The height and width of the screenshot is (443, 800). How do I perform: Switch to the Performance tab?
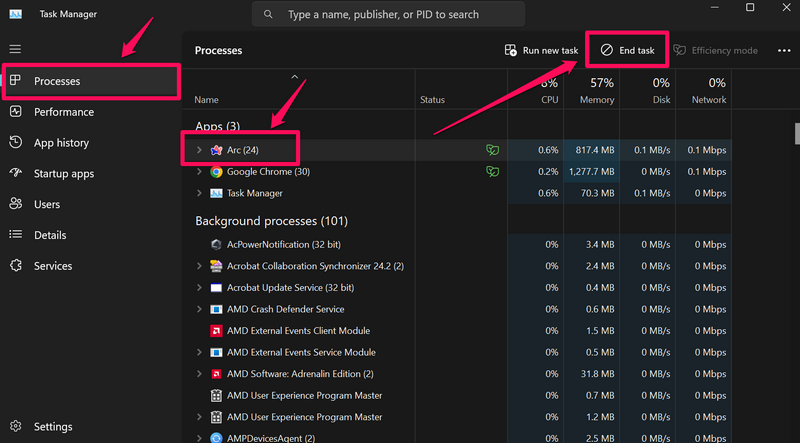(64, 112)
